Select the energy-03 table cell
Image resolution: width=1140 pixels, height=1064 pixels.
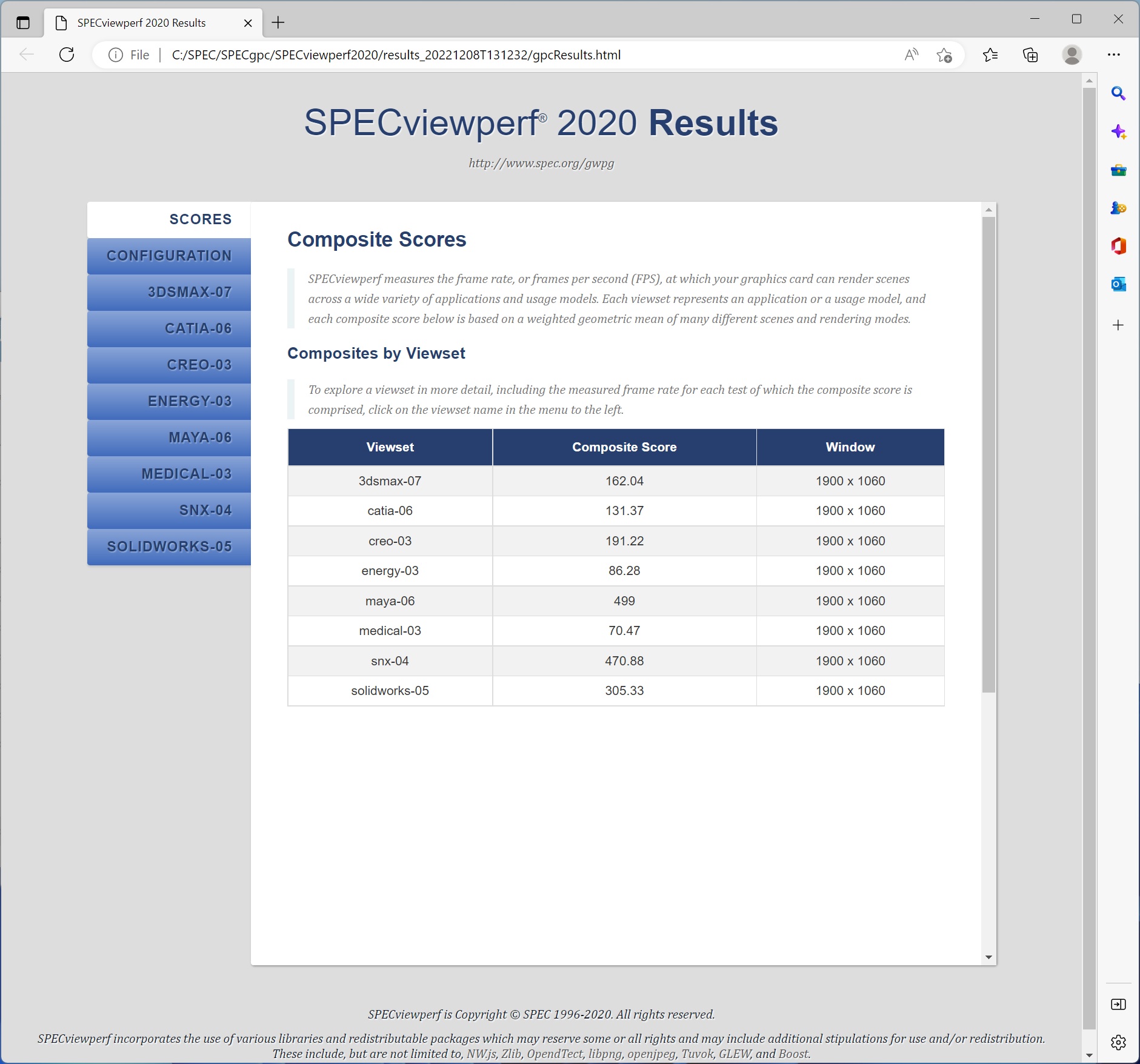[x=390, y=571]
